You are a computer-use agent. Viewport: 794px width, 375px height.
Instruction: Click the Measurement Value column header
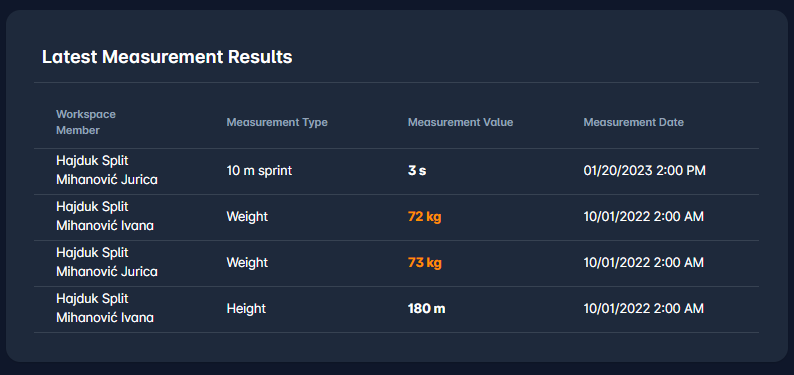pyautogui.click(x=460, y=122)
